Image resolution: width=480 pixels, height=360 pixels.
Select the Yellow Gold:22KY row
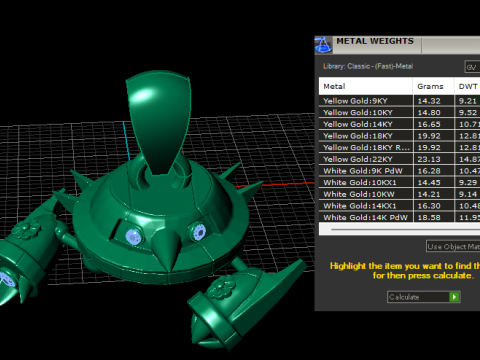coord(399,159)
